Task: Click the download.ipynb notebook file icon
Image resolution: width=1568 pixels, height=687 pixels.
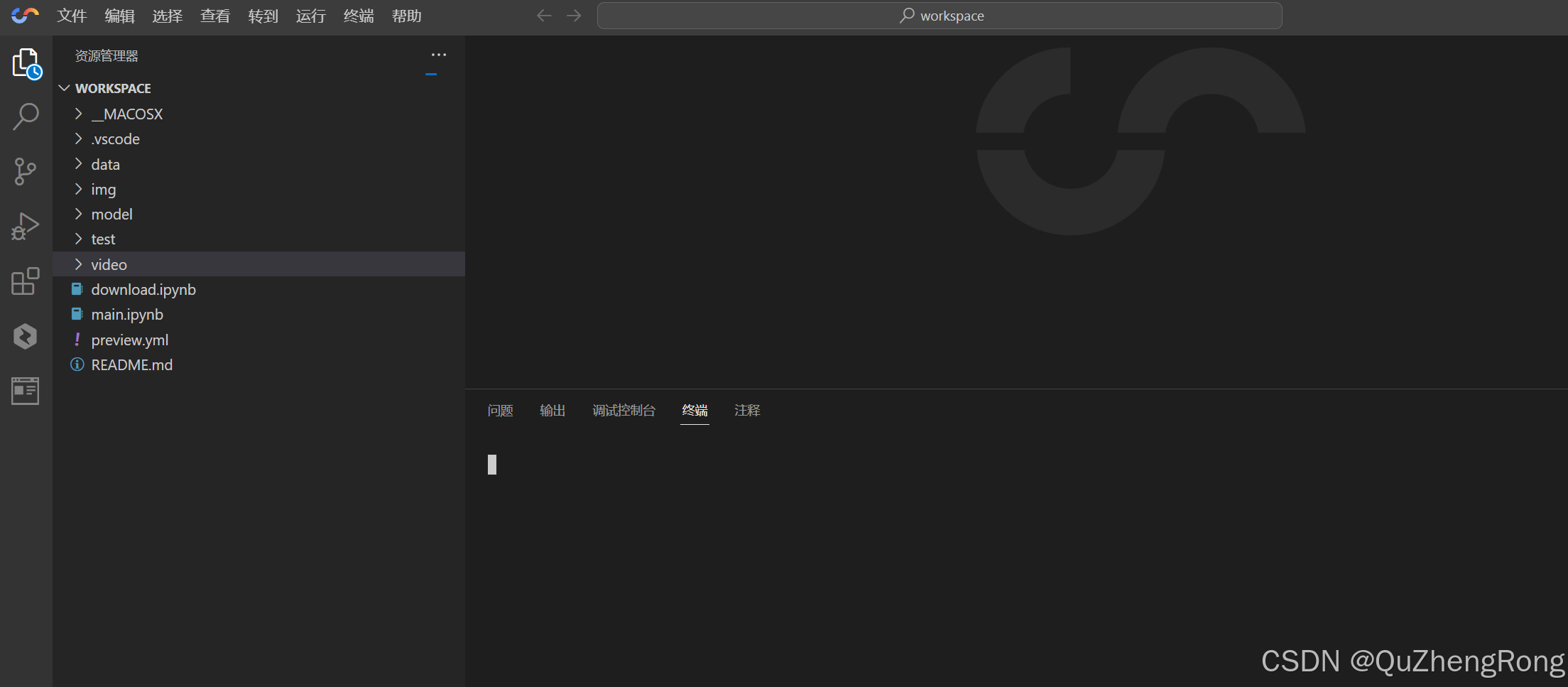Action: [x=77, y=288]
